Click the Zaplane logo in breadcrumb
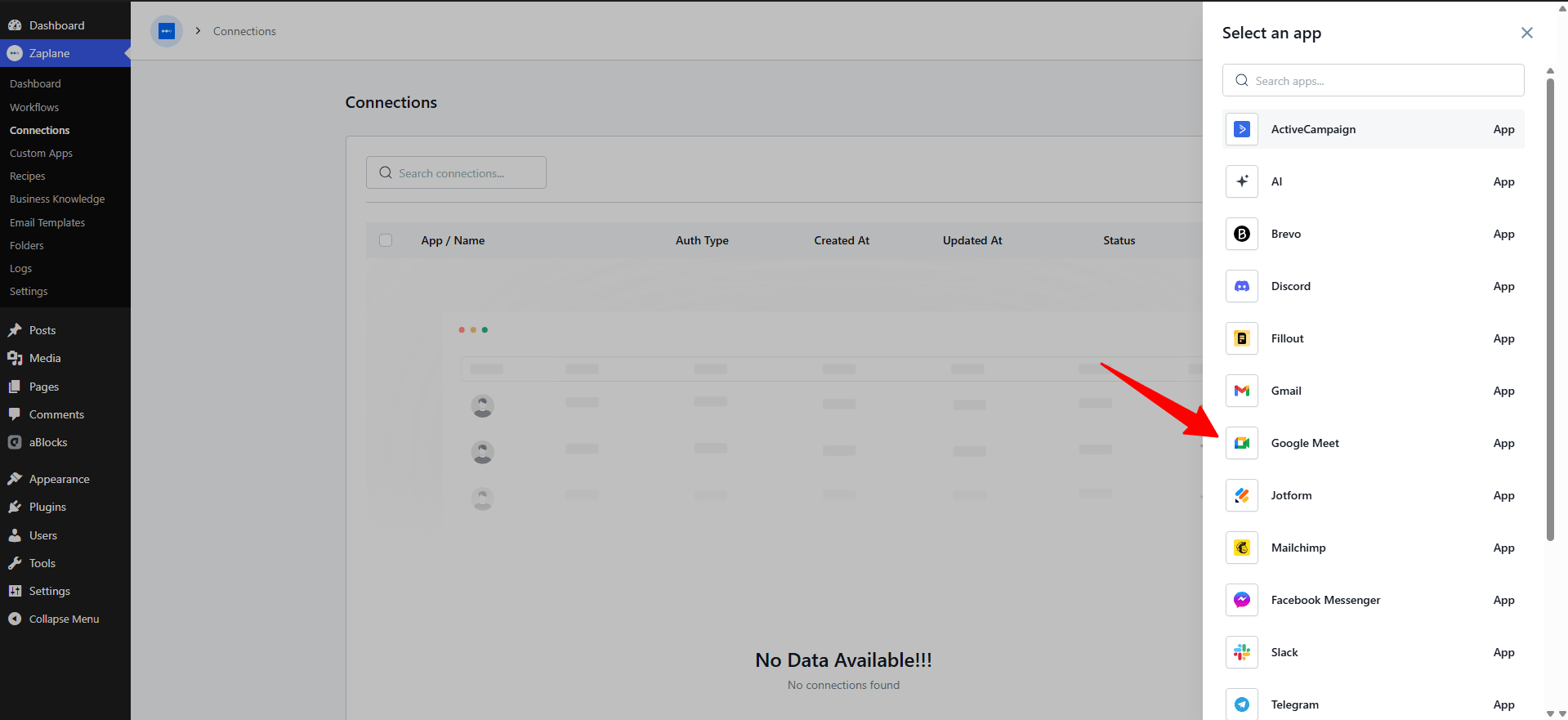 click(167, 31)
